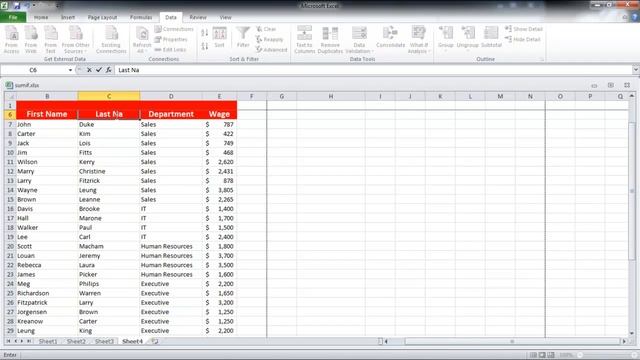
Task: Click last-sheet navigation arrow
Action: (x=29, y=341)
